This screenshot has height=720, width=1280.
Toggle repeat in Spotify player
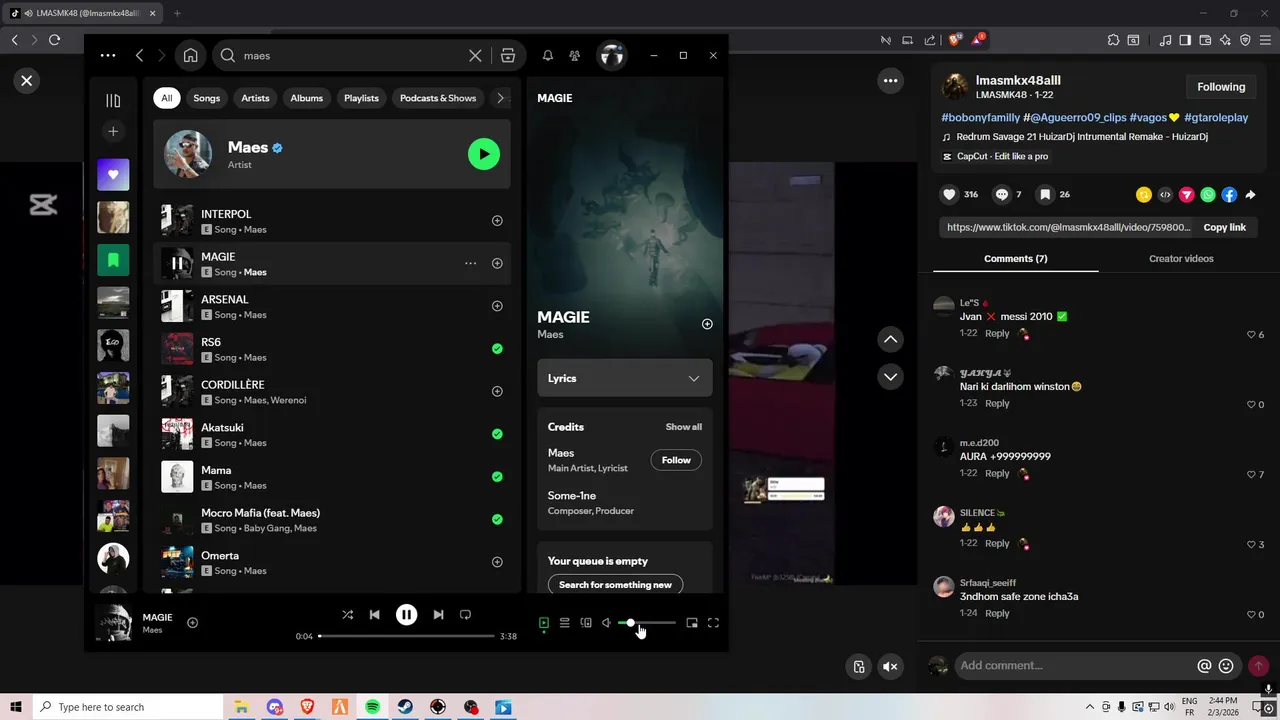(465, 615)
